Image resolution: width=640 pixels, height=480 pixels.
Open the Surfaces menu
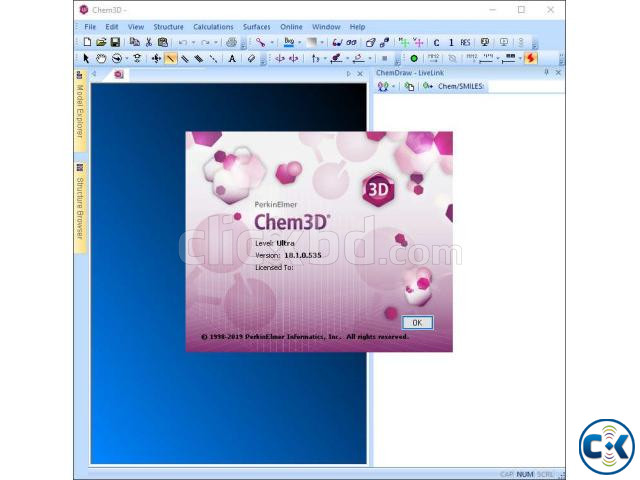[256, 27]
